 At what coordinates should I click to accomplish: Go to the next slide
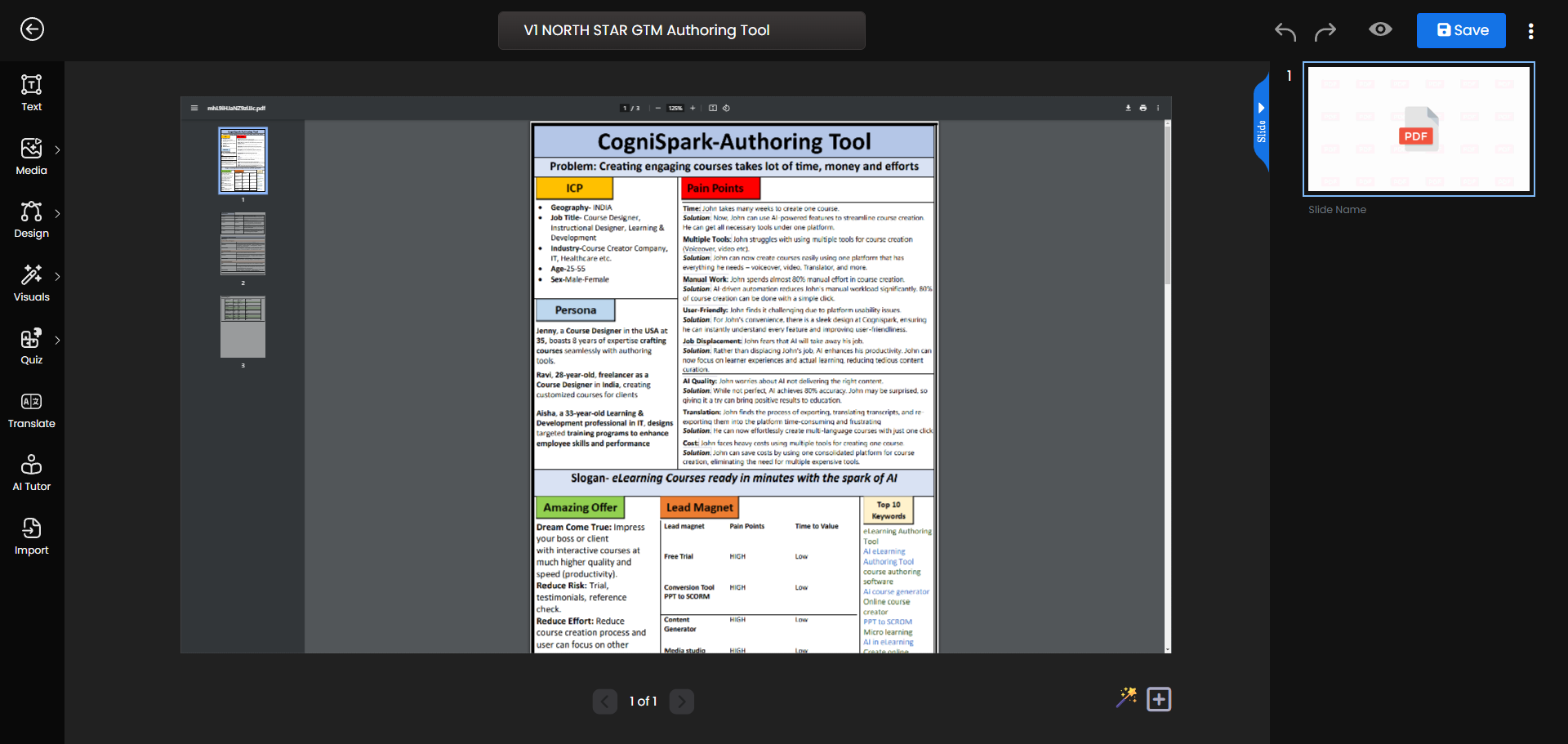coord(682,702)
